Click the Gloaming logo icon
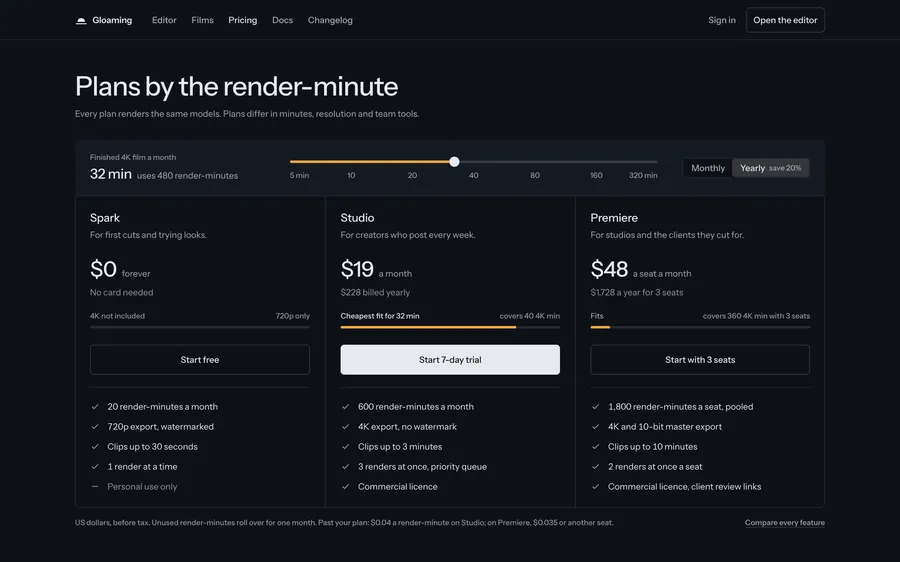 81,21
